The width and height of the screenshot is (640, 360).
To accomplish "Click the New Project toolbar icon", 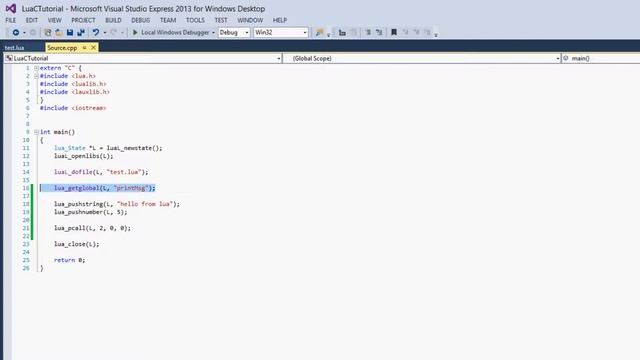I will pyautogui.click(x=47, y=32).
